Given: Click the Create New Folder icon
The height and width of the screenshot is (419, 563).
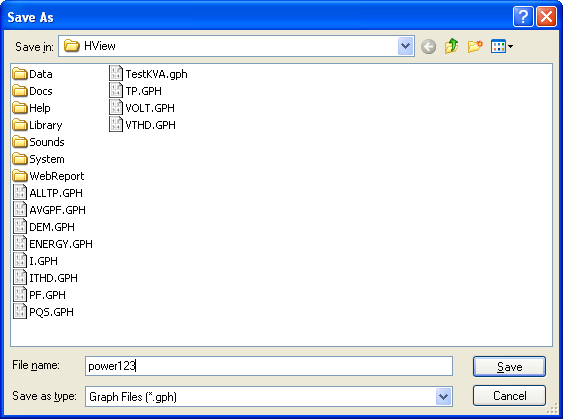Looking at the screenshot, I should (475, 46).
